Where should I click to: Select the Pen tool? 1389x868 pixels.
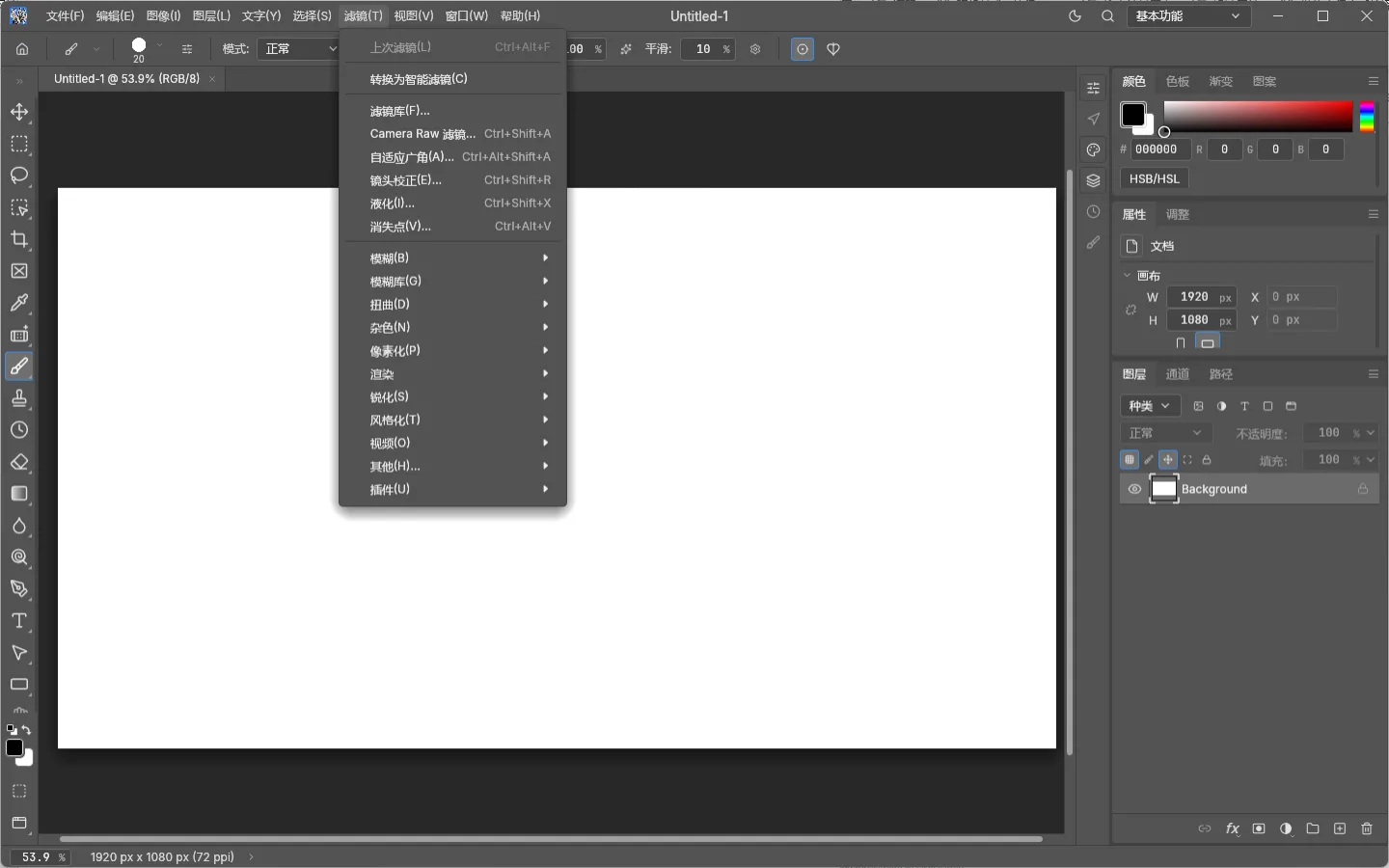tap(19, 589)
